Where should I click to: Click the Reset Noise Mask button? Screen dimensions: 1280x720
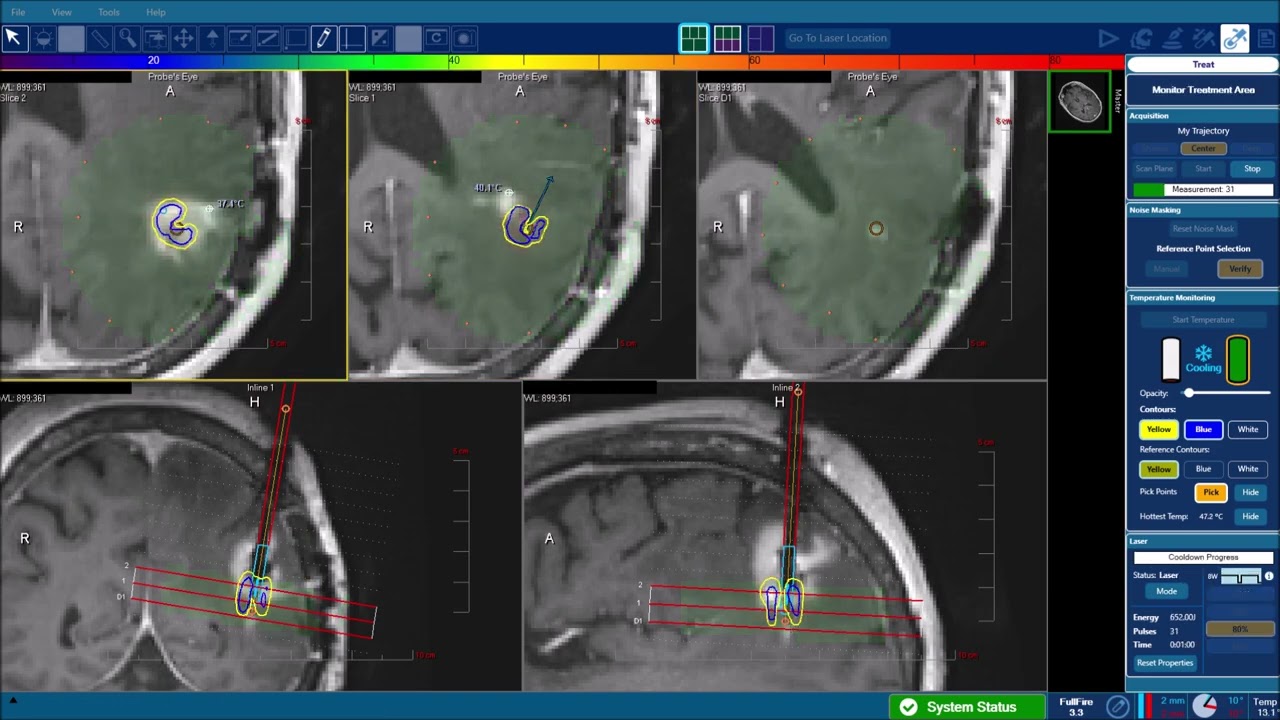(x=1203, y=229)
